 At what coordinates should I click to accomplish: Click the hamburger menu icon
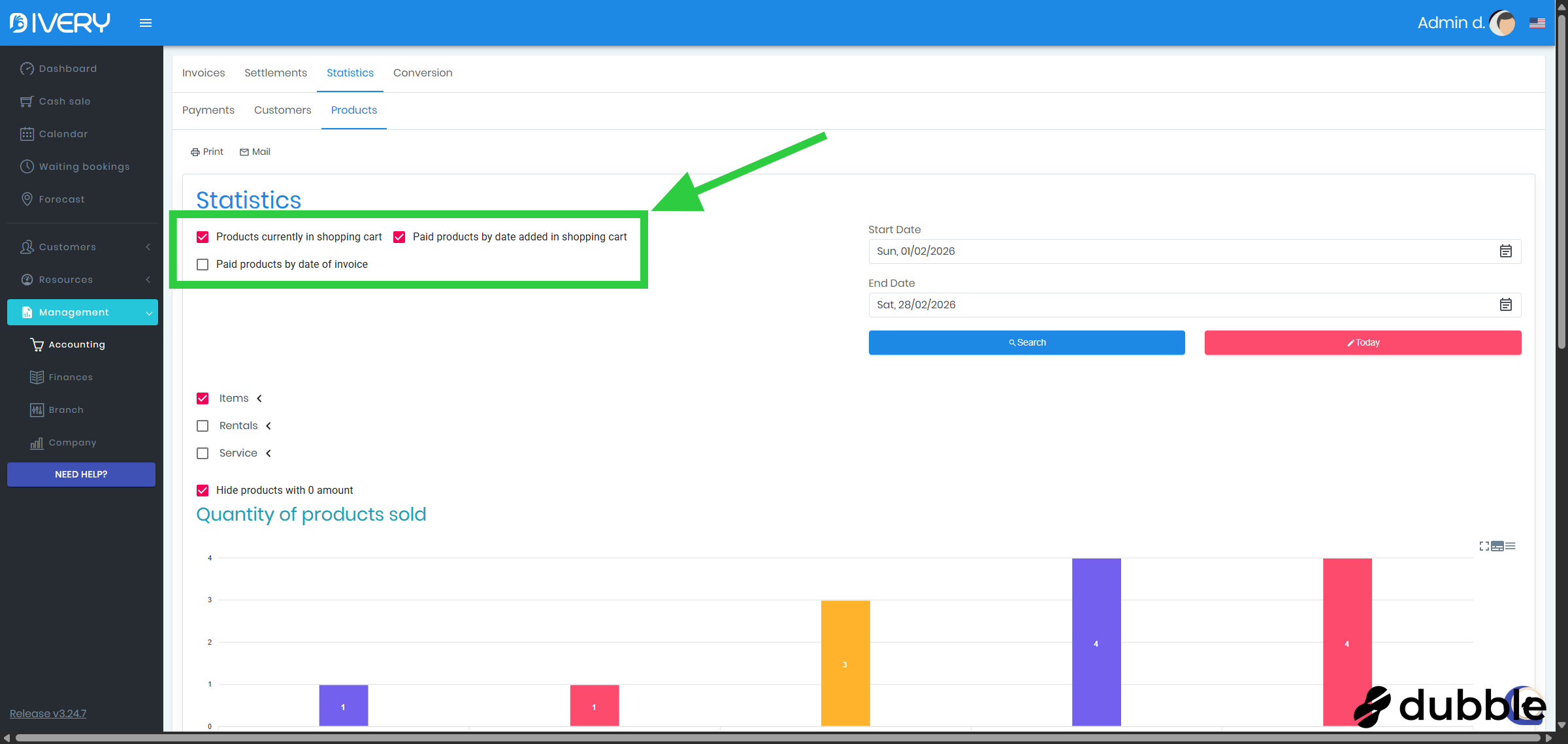146,23
